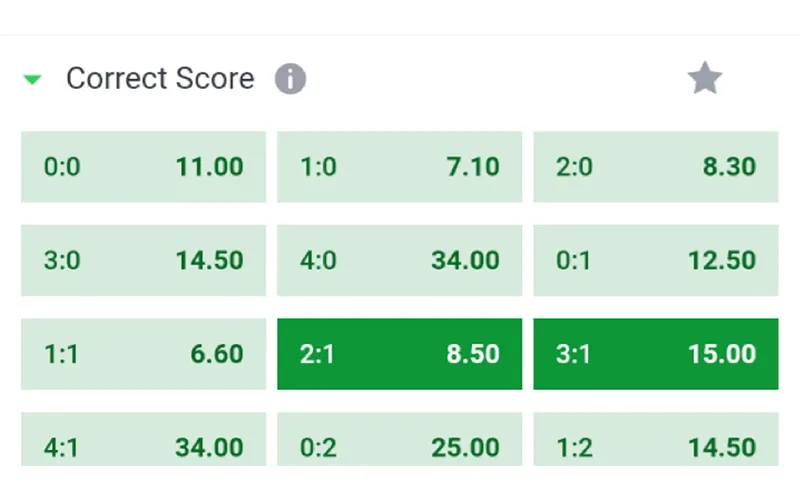
Task: Favorite the Correct Score market with star
Action: 705,78
